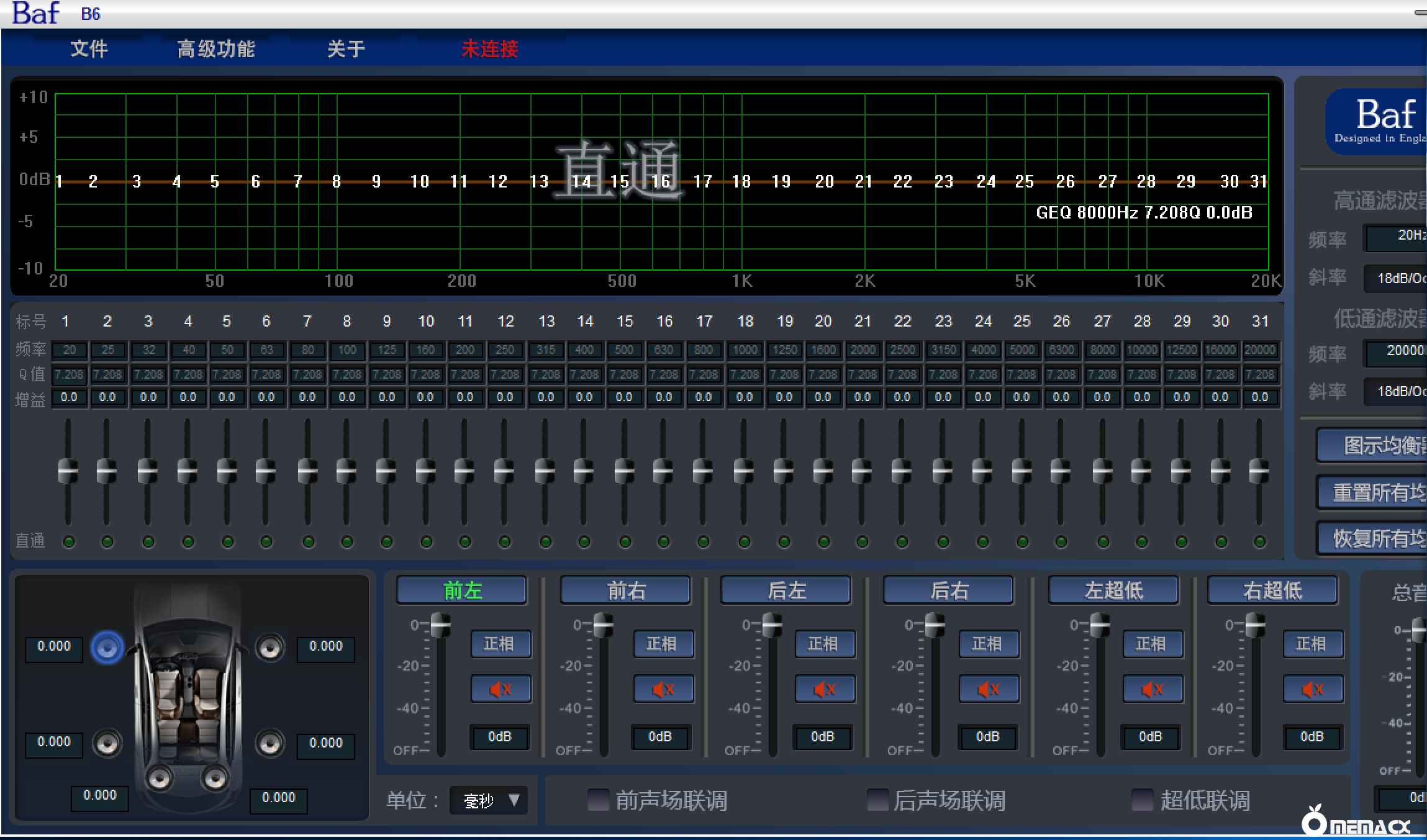
Task: Click the band 16 gain slider handle
Action: (663, 472)
